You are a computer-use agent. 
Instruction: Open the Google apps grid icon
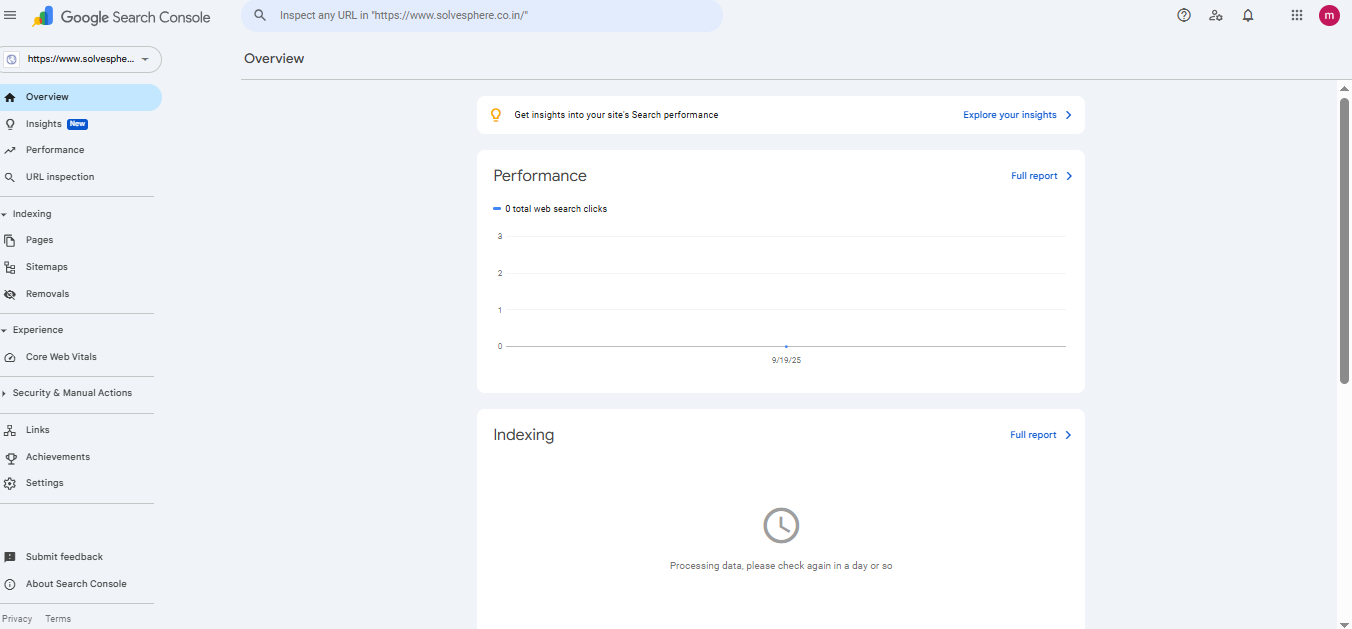1297,15
